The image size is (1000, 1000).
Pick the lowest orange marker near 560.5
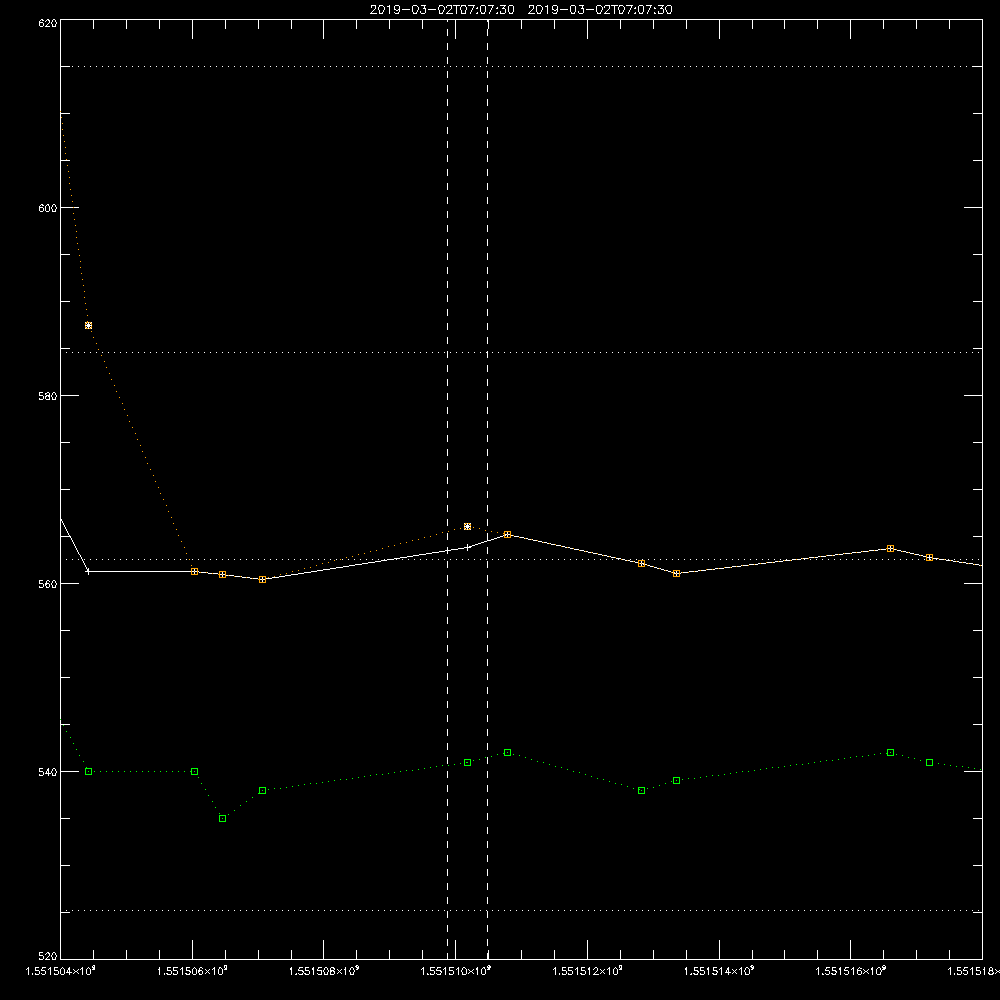coord(262,580)
